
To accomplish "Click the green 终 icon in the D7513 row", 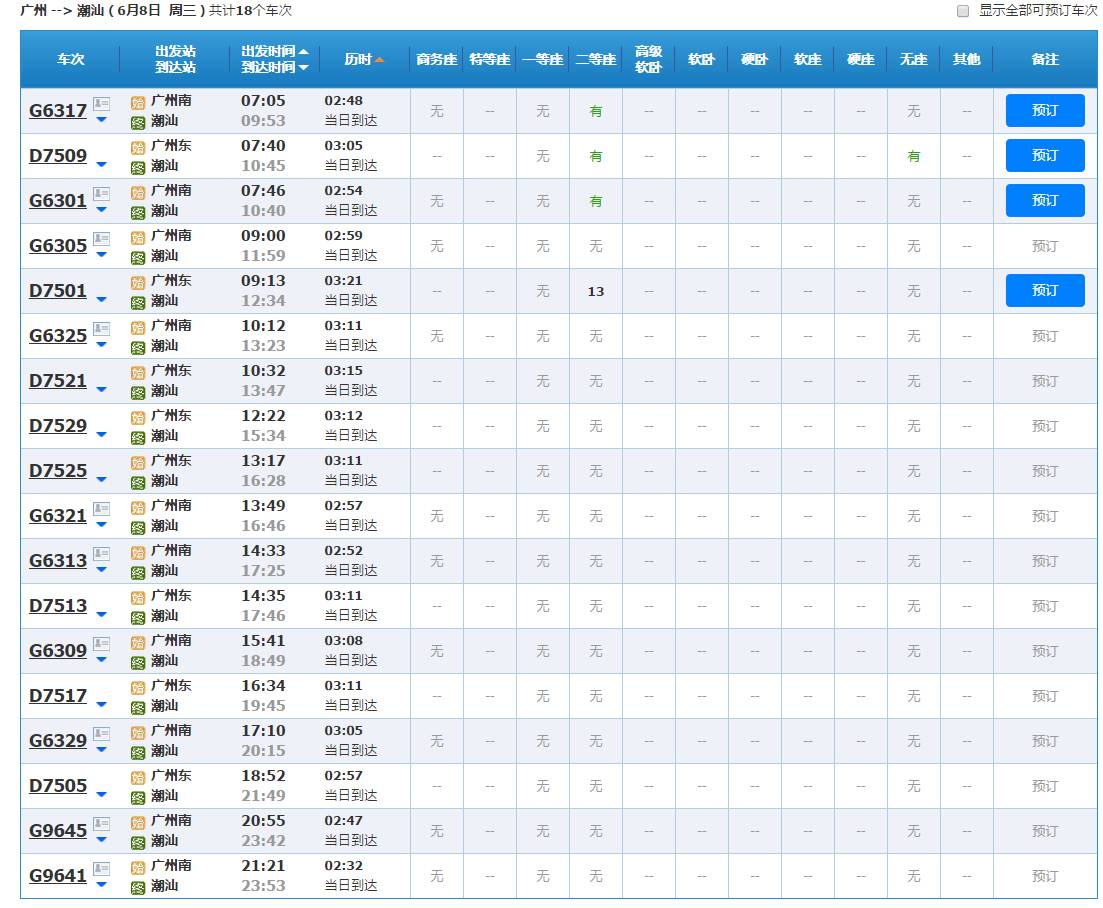I will click(138, 618).
